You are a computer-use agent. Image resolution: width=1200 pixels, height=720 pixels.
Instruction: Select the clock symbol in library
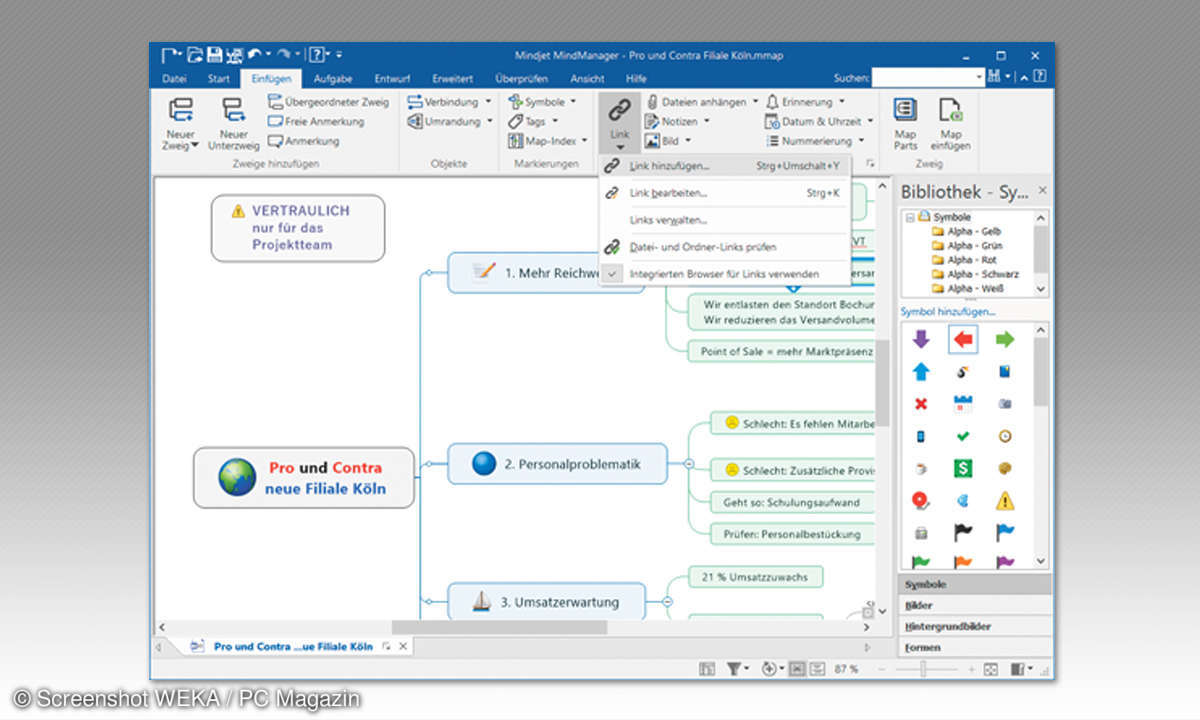tap(1005, 436)
